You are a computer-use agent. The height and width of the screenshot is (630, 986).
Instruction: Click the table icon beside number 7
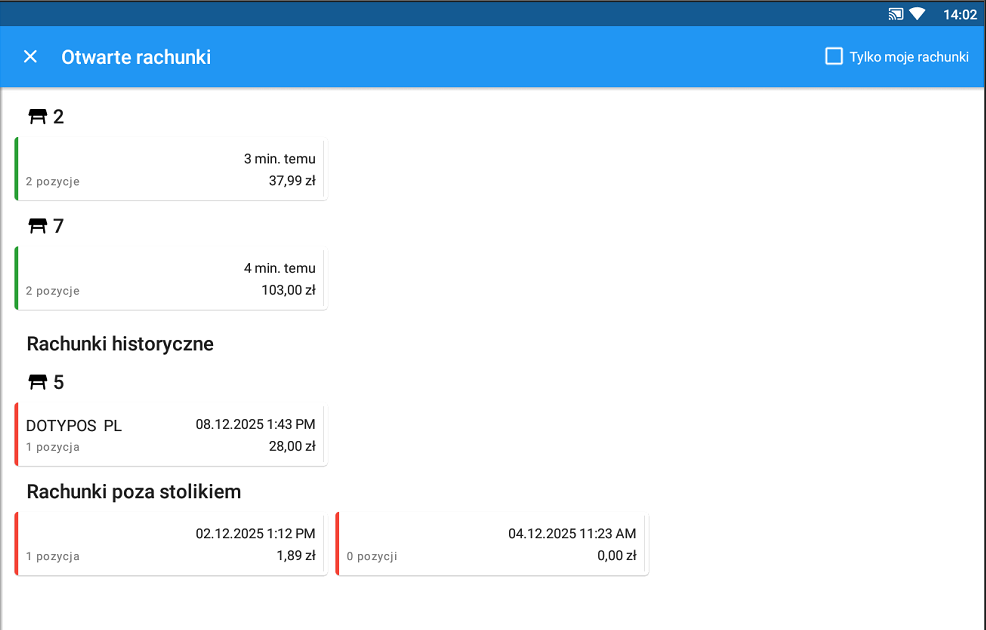pyautogui.click(x=38, y=227)
